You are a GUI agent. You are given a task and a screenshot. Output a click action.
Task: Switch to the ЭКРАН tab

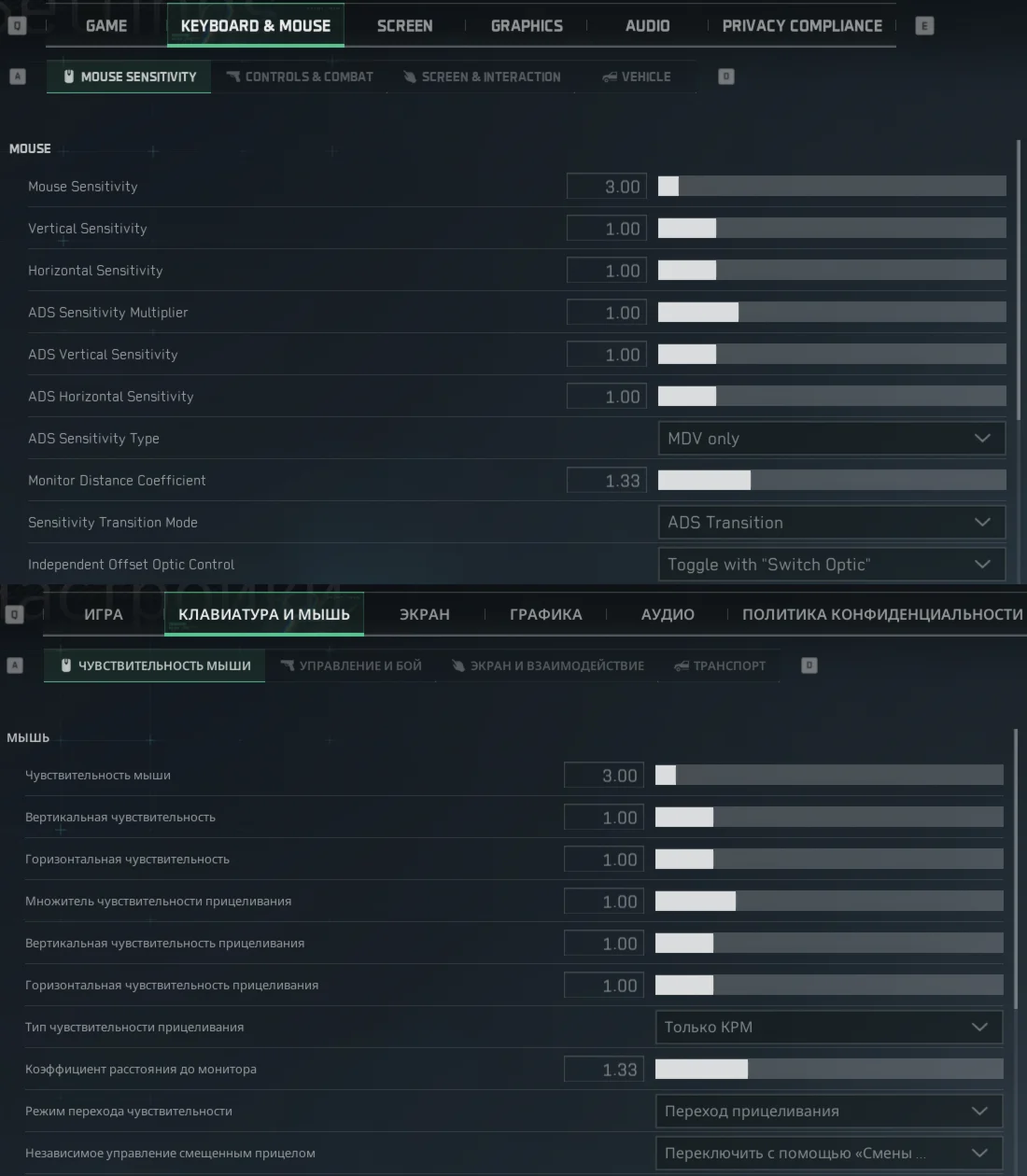coord(425,614)
